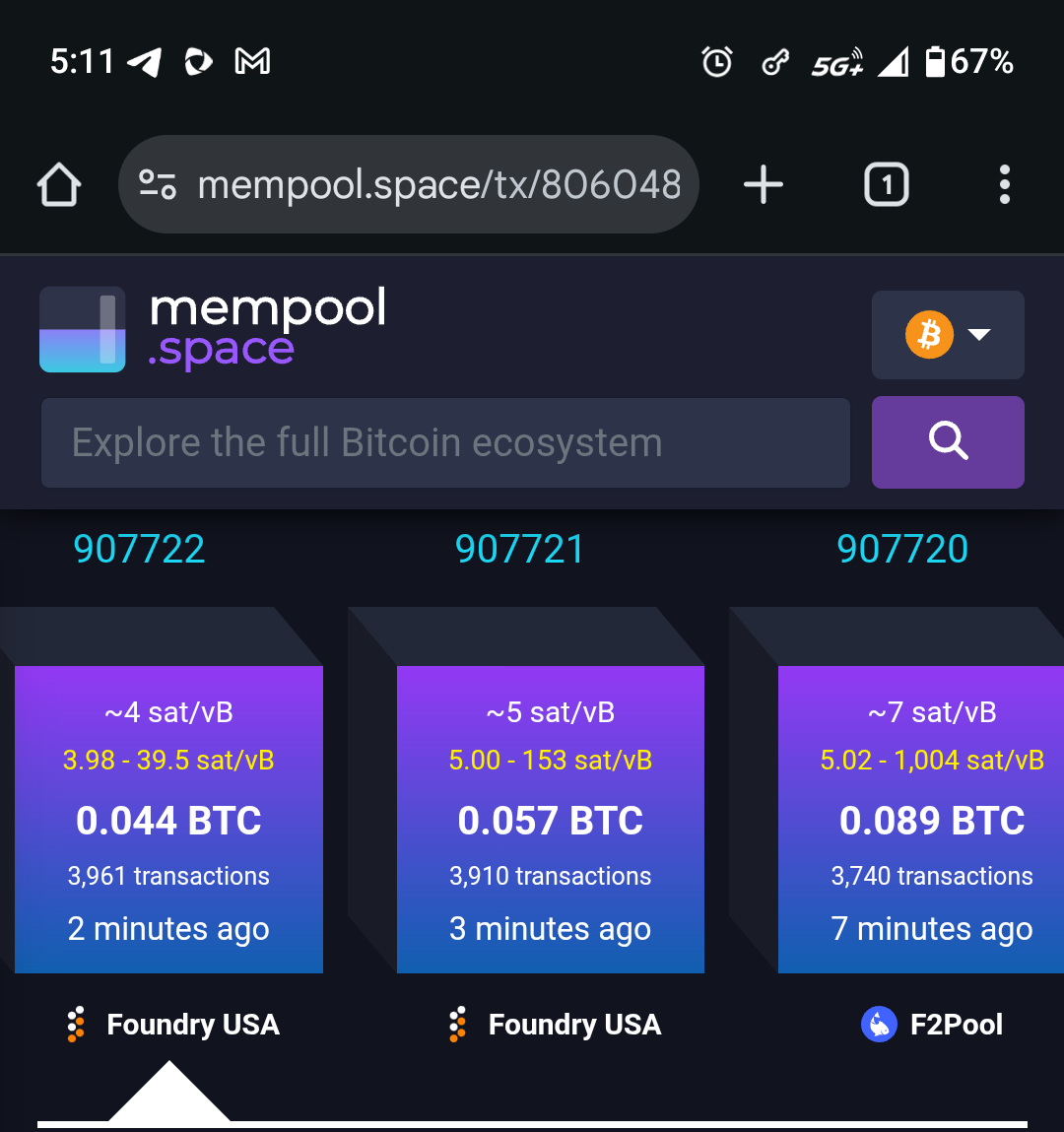Open block height 907722 link
Screen dimensions: 1064x1132
[x=139, y=549]
